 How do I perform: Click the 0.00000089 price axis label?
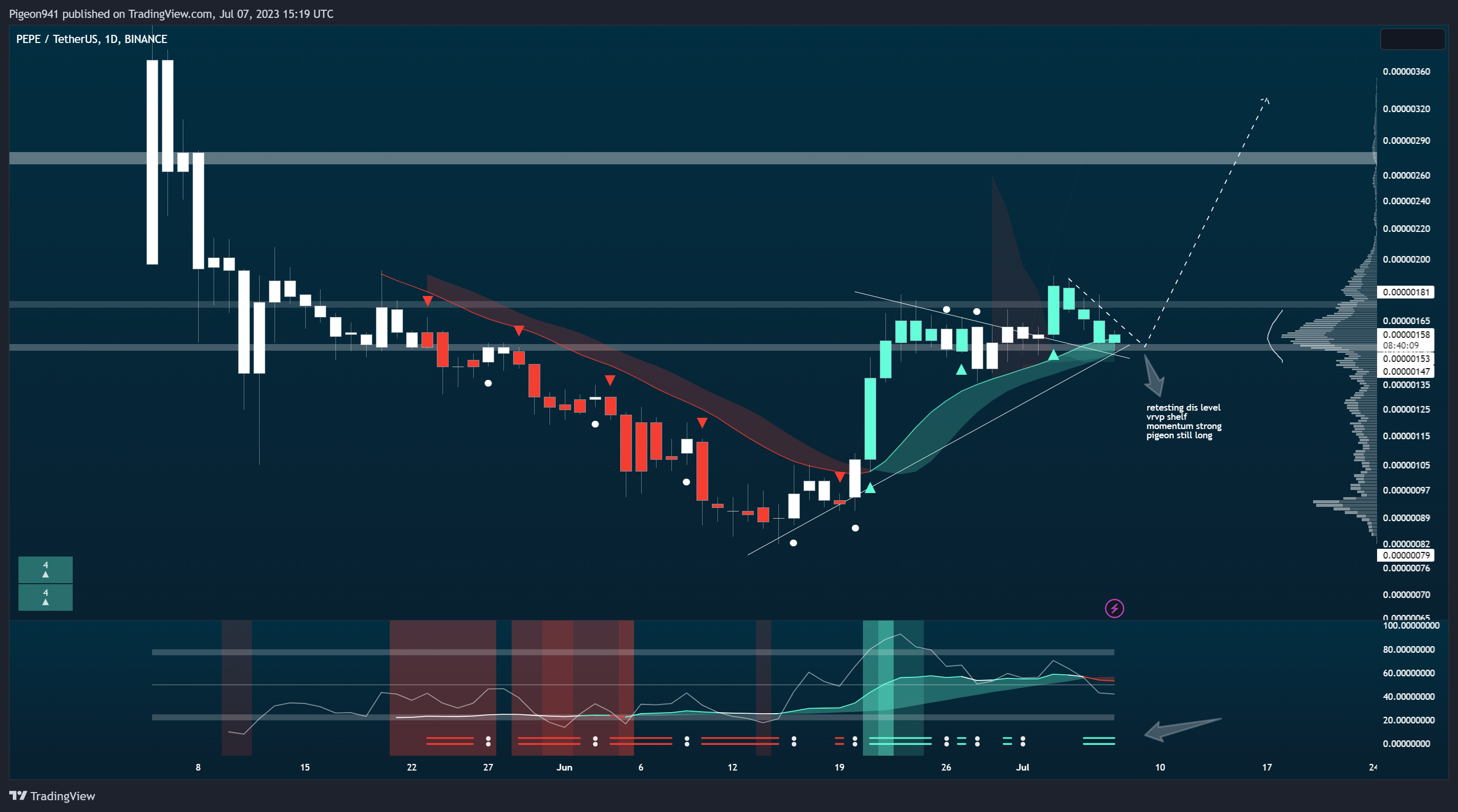click(x=1406, y=518)
